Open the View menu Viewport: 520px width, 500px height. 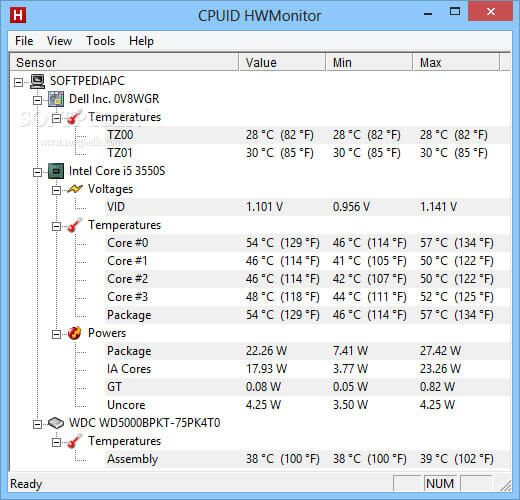tap(59, 41)
